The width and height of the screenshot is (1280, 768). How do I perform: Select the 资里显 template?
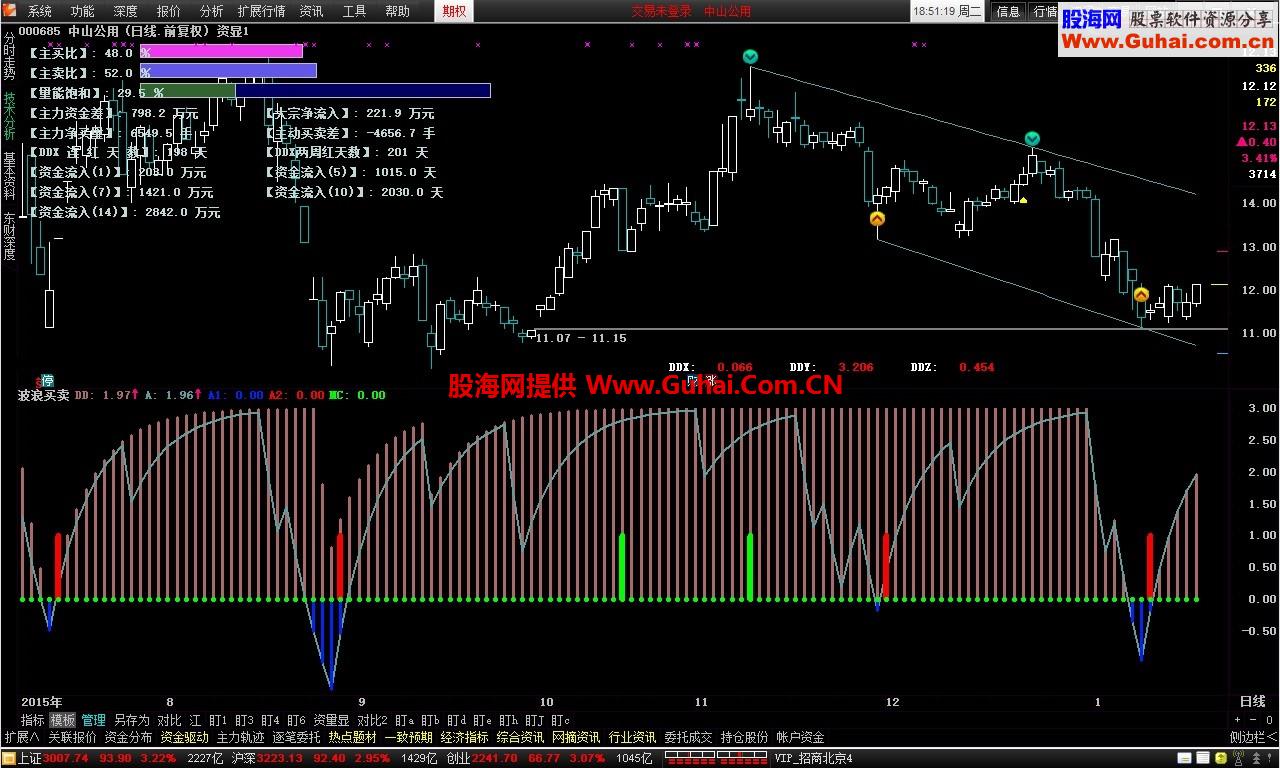pos(331,720)
